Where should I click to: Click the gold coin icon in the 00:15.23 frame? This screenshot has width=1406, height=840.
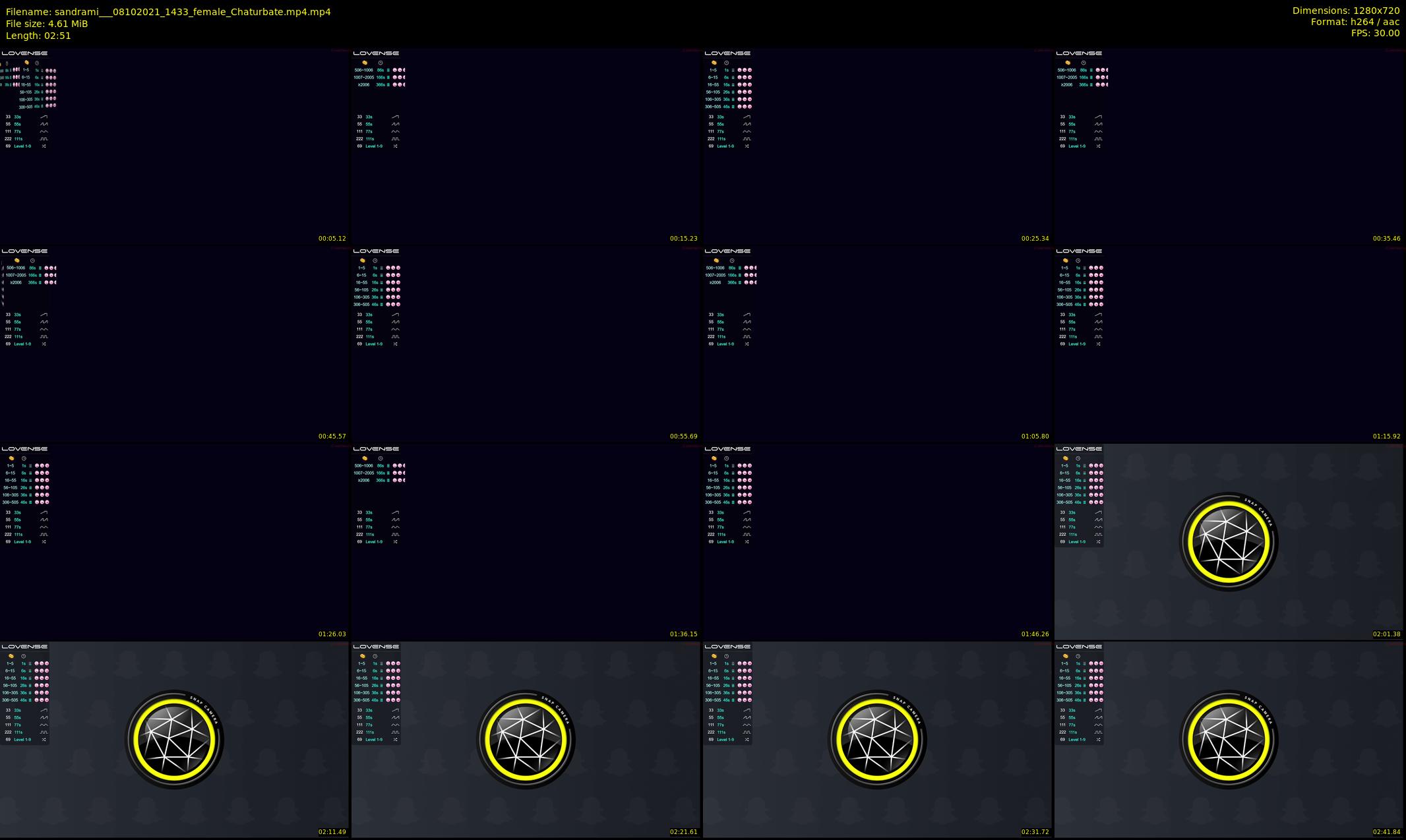click(x=365, y=63)
